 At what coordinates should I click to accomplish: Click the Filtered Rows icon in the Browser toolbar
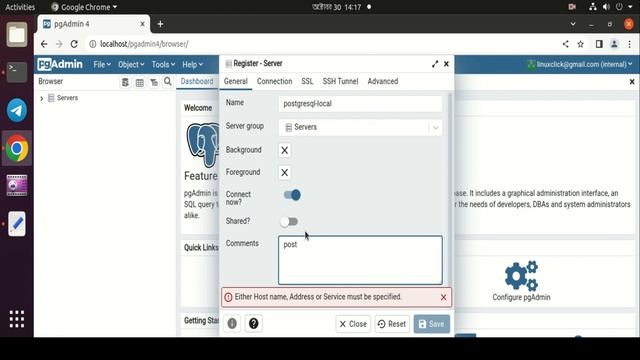[x=154, y=82]
